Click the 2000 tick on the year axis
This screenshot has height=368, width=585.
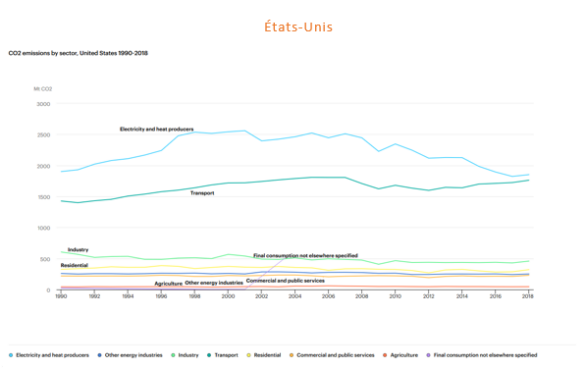click(228, 296)
